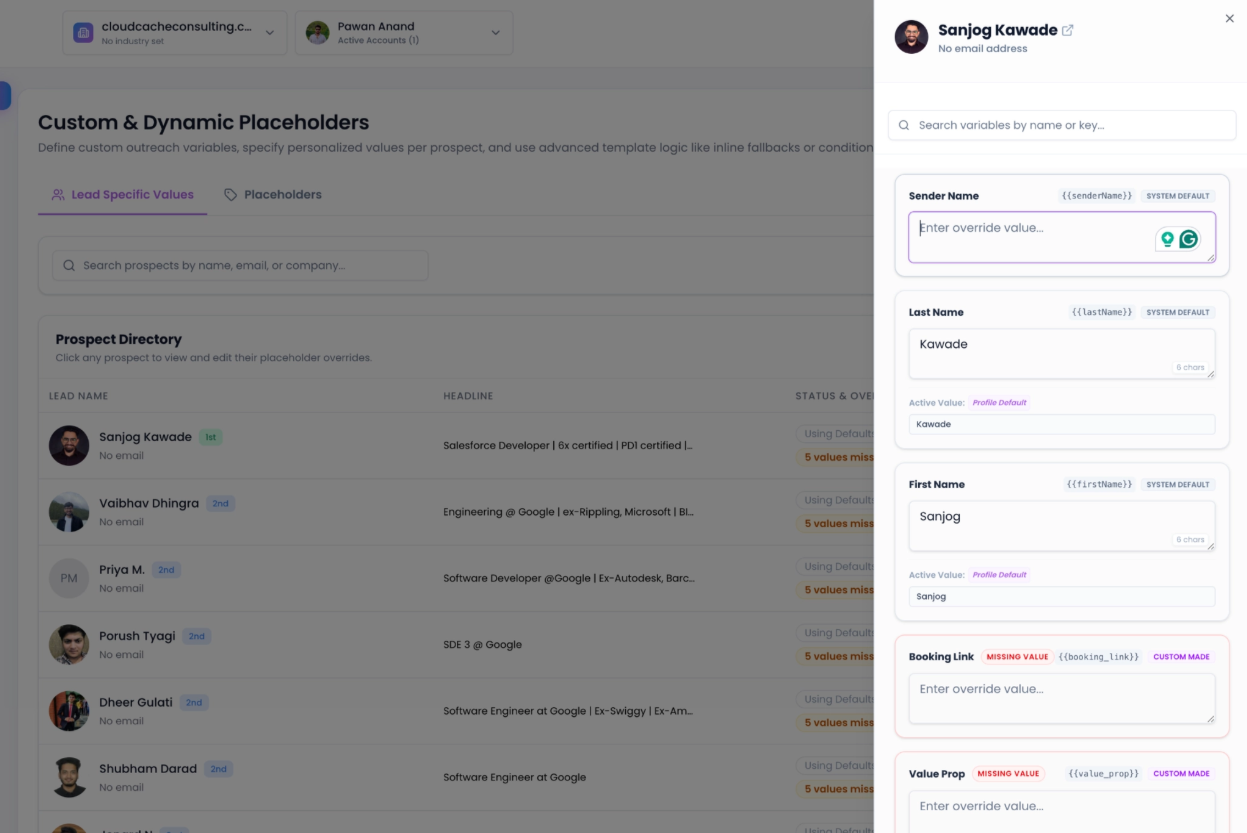Focus the Search variables by name field
The height and width of the screenshot is (833, 1247).
1062,125
